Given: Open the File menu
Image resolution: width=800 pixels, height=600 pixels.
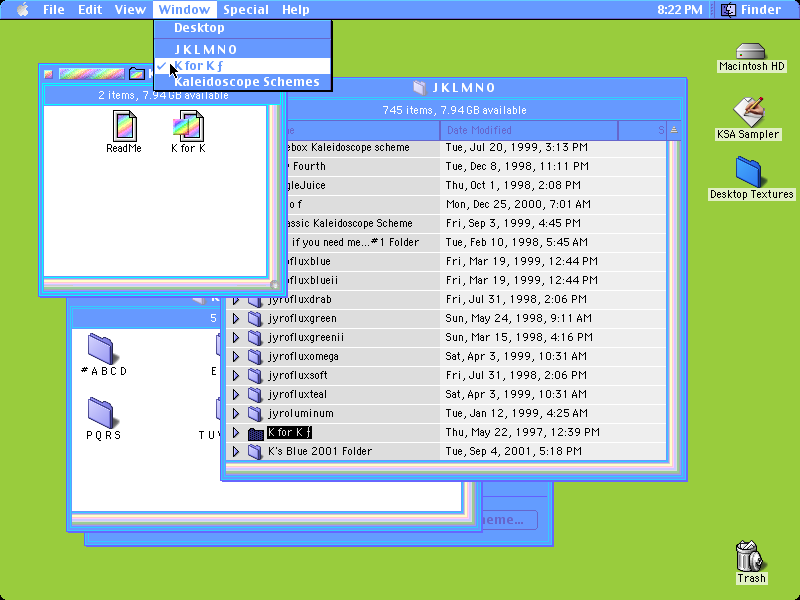Looking at the screenshot, I should click(54, 9).
